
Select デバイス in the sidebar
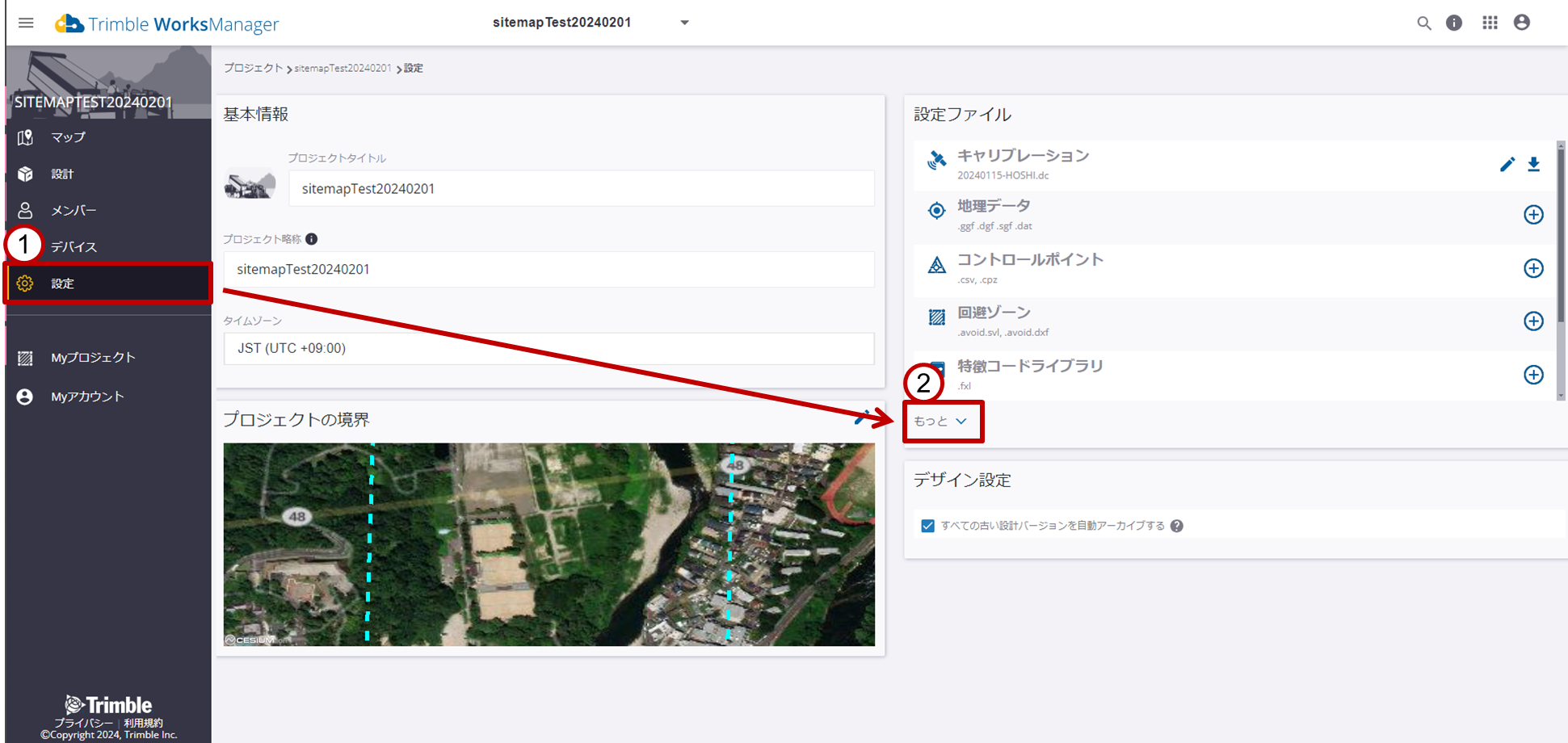74,247
